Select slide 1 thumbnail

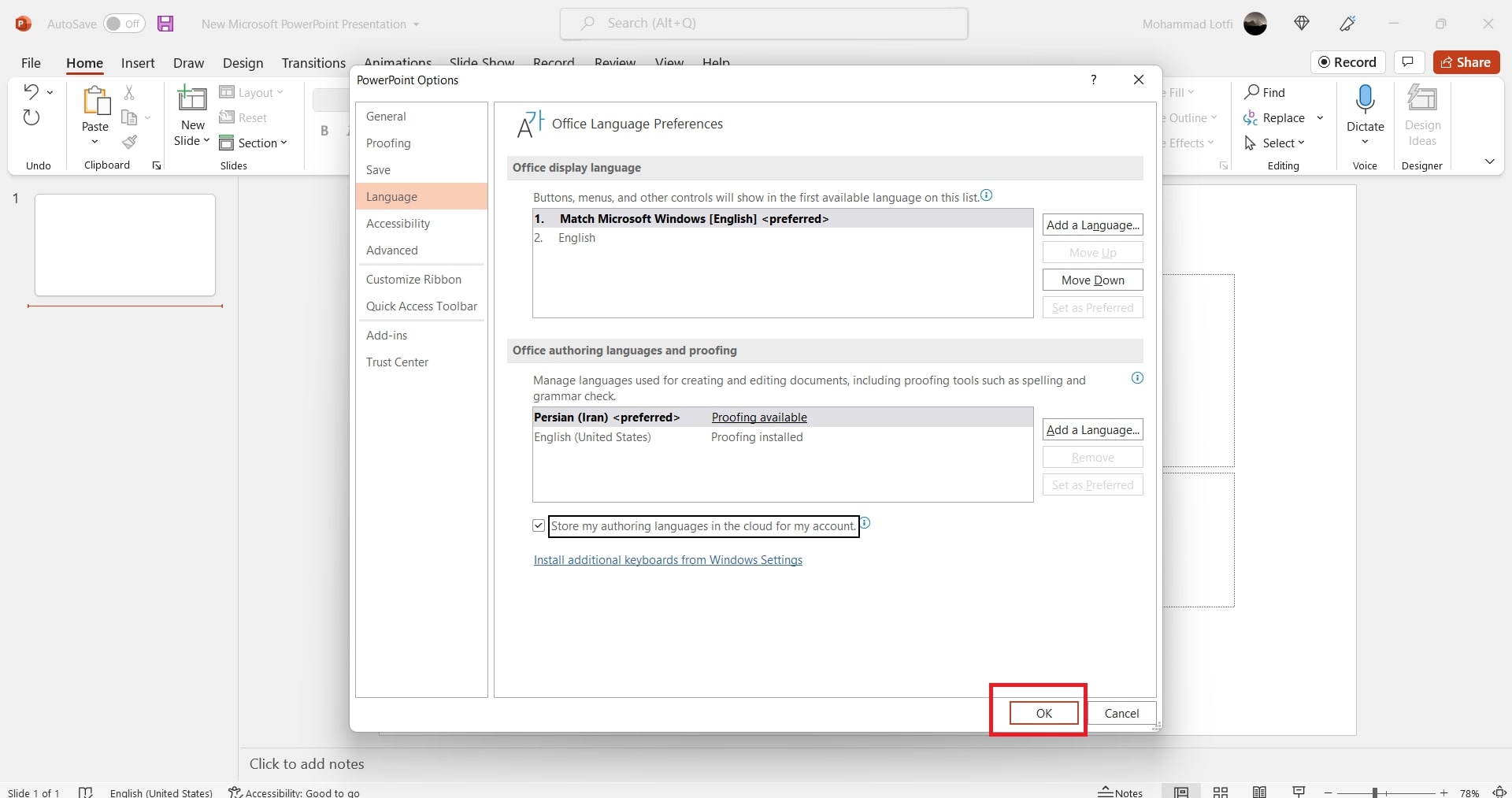pyautogui.click(x=125, y=245)
